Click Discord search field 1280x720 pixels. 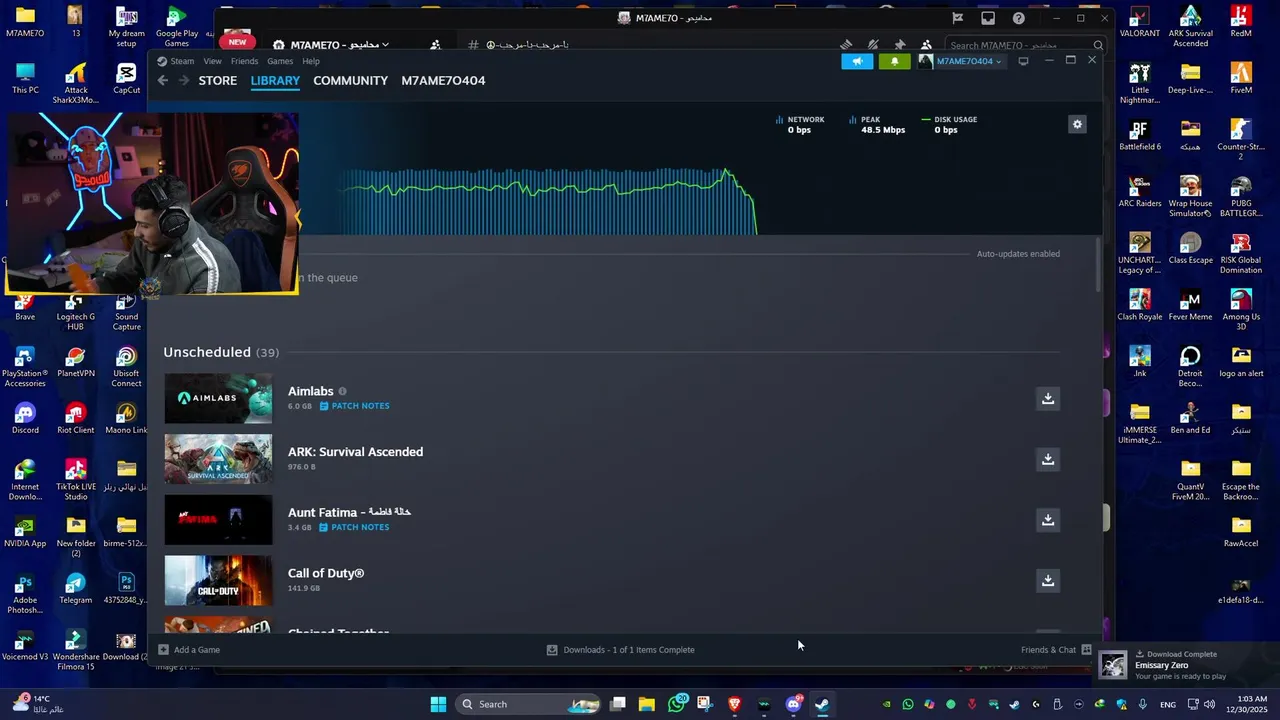point(1024,45)
